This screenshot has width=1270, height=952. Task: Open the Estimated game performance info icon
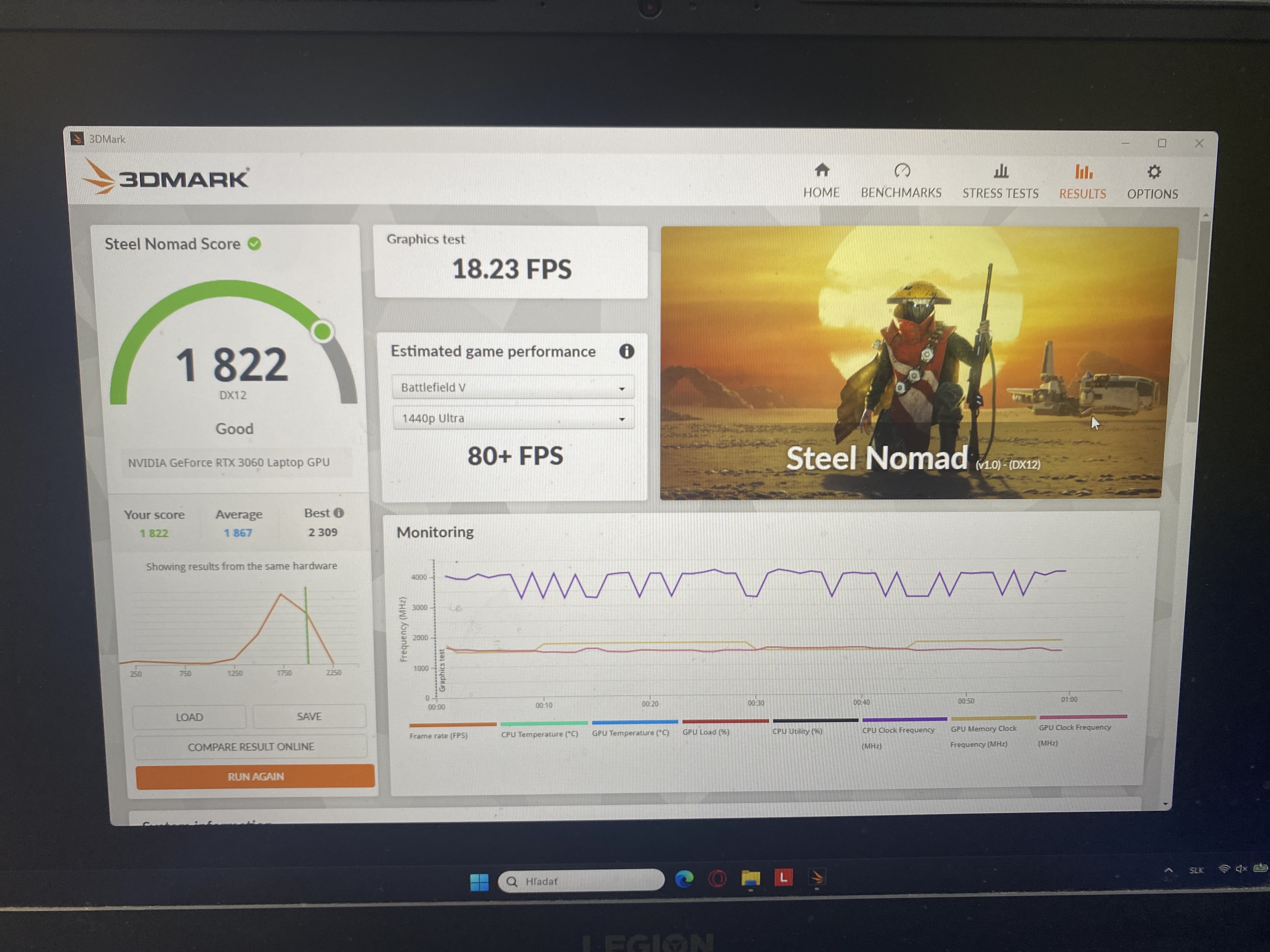pyautogui.click(x=626, y=351)
